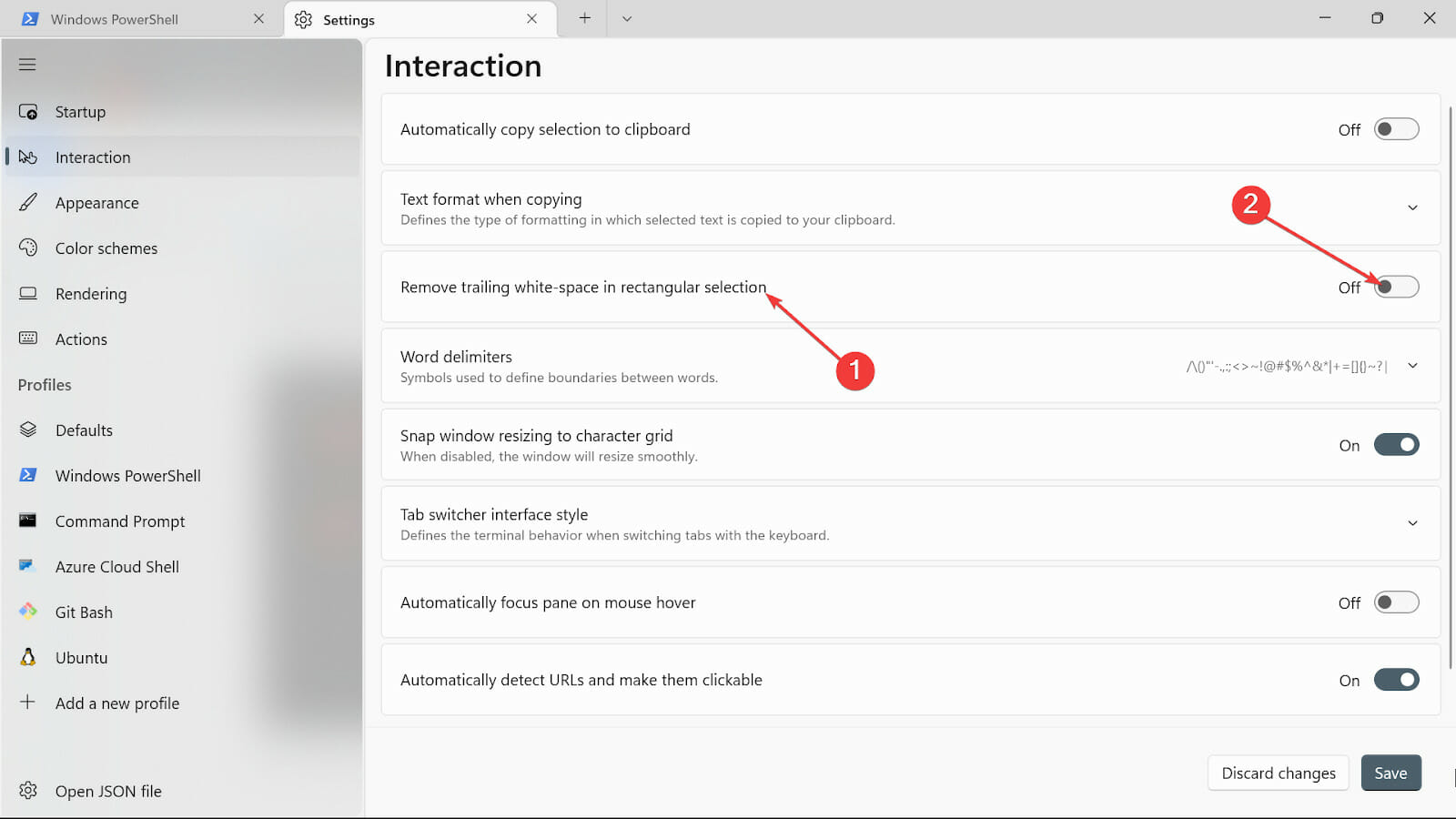Screen dimensions: 1456x819
Task: Click the Appearance brush icon
Action: (x=28, y=202)
